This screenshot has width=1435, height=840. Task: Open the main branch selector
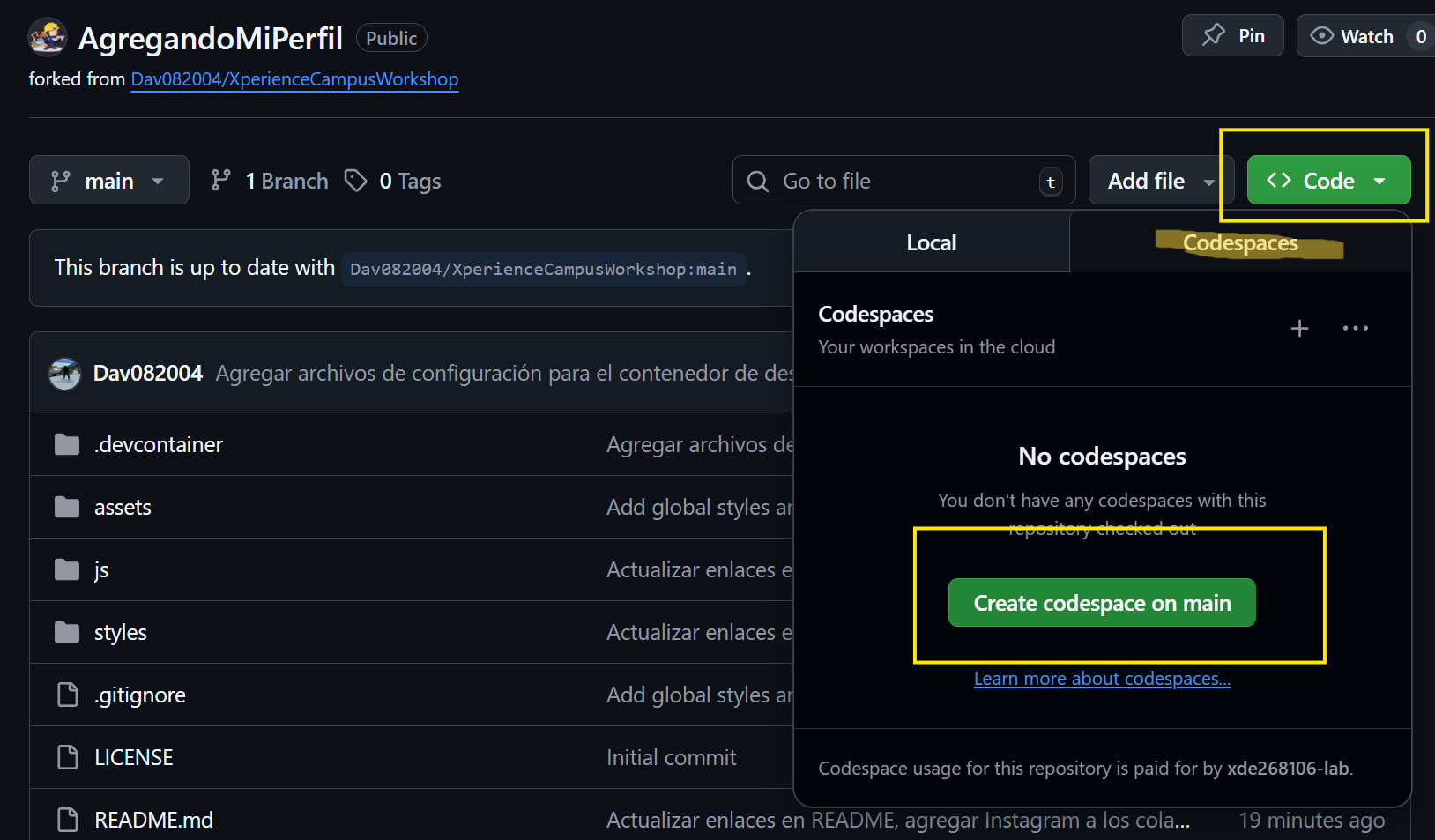(108, 180)
